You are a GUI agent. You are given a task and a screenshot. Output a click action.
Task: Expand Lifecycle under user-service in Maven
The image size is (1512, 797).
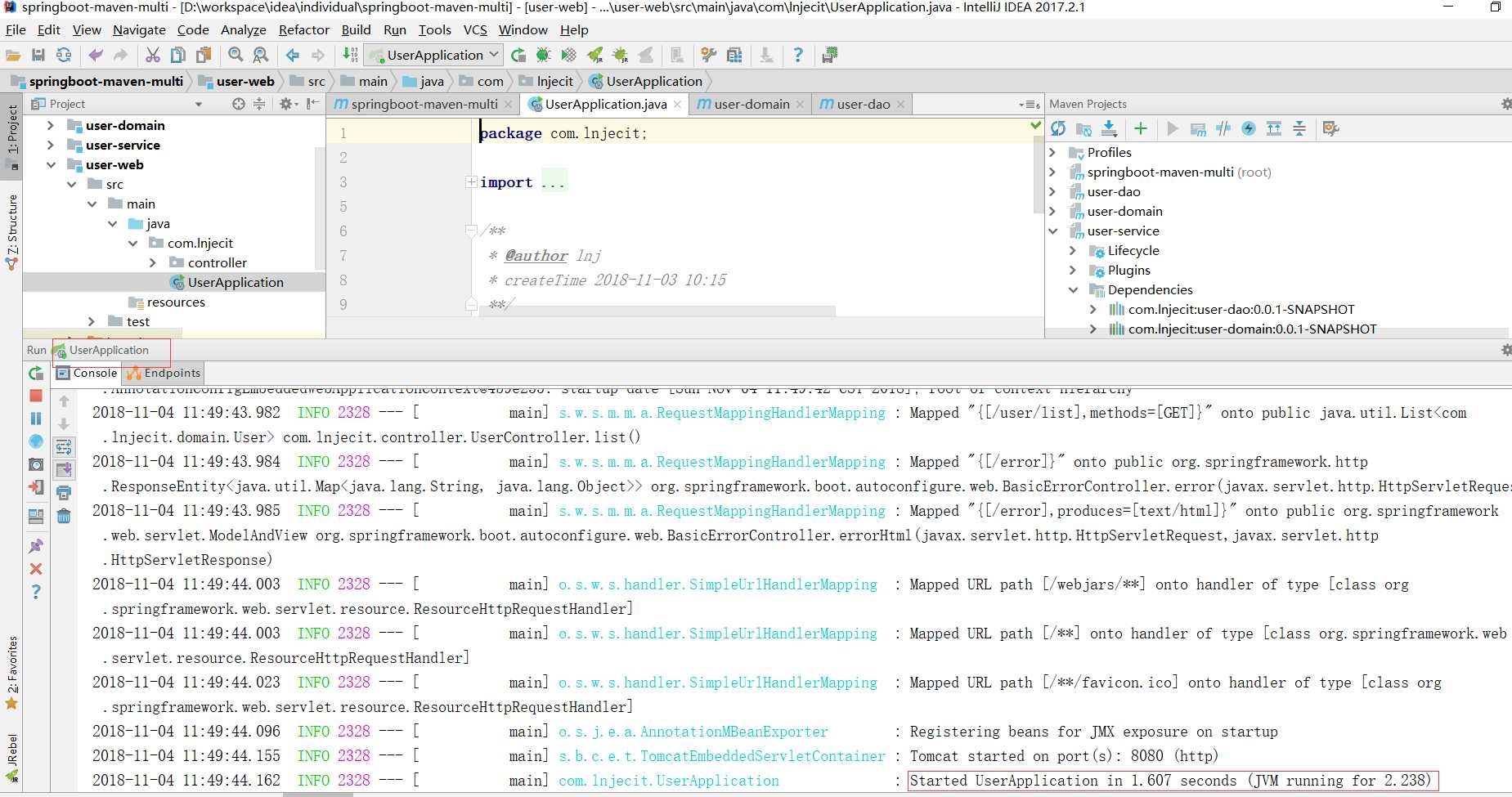coord(1073,250)
